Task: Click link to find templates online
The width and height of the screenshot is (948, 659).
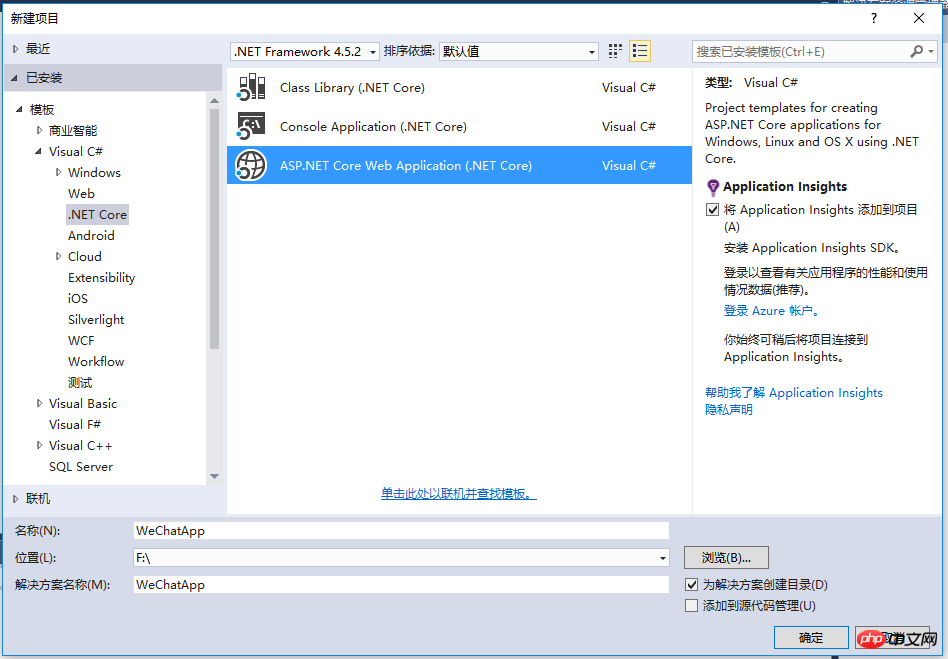Action: 459,493
